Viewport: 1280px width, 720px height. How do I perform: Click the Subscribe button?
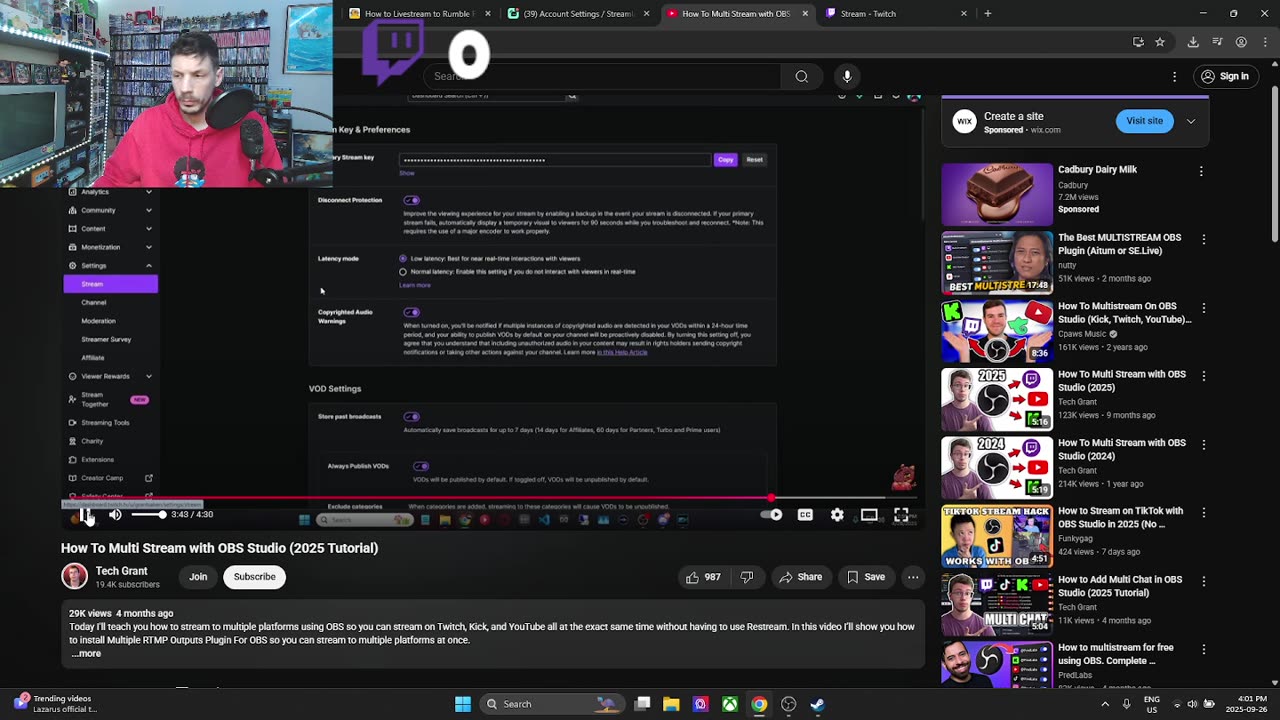point(254,577)
